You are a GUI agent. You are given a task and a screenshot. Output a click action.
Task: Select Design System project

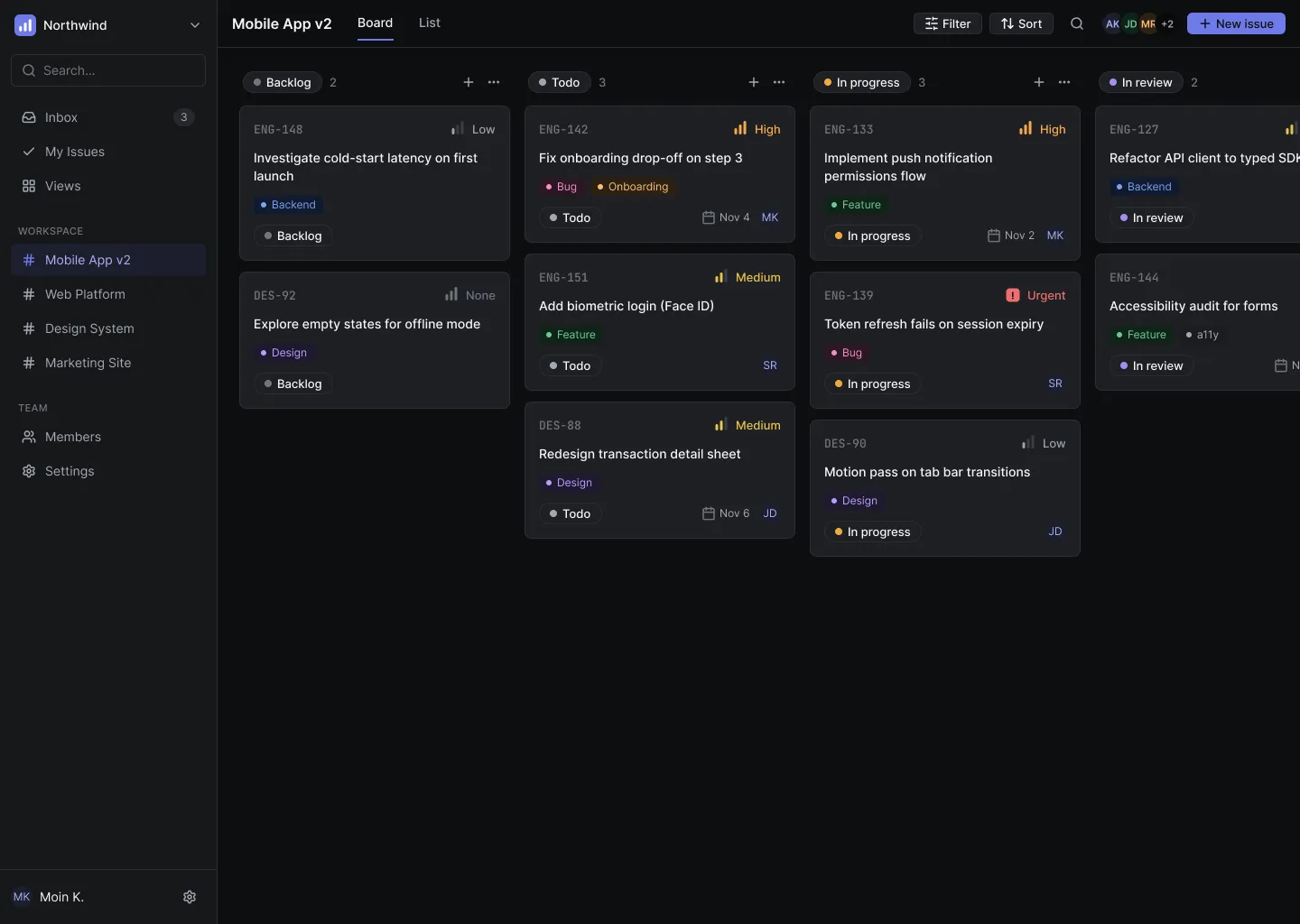[108, 328]
